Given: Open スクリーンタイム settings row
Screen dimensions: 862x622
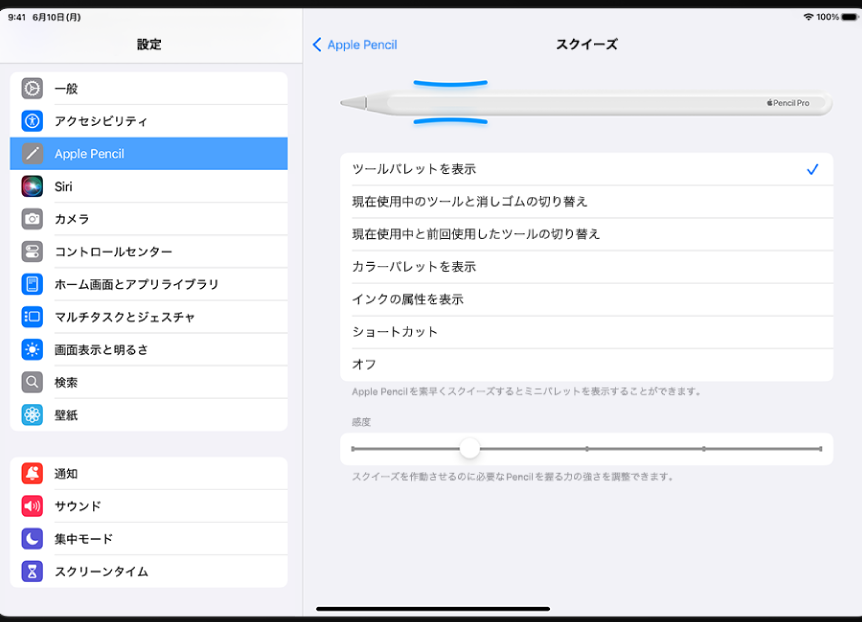Looking at the screenshot, I should click(148, 571).
